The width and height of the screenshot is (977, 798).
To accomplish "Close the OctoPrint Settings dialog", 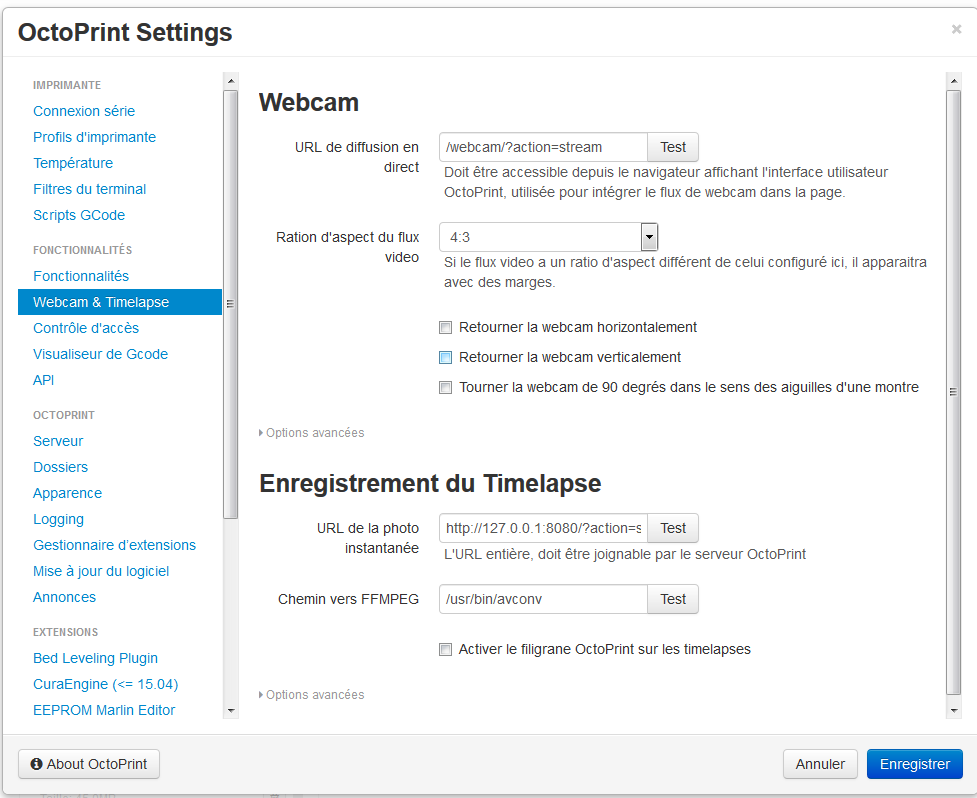I will tap(956, 30).
